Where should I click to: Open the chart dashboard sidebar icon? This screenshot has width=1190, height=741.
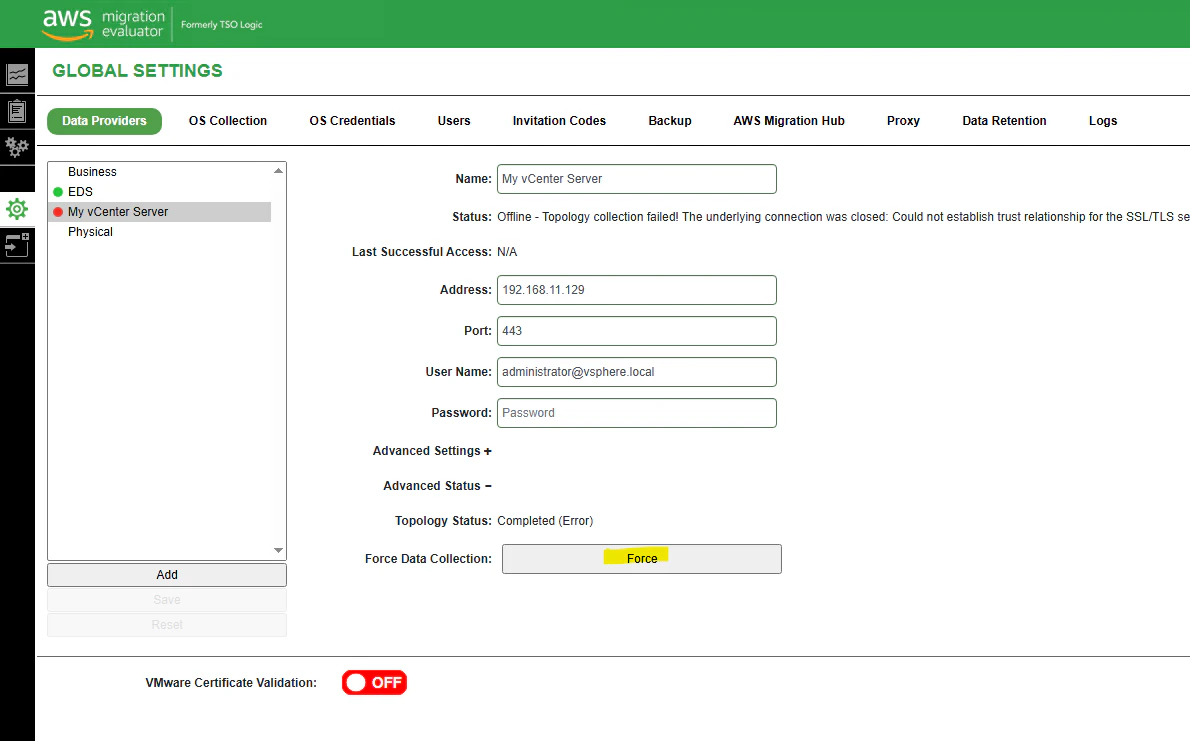[x=17, y=74]
